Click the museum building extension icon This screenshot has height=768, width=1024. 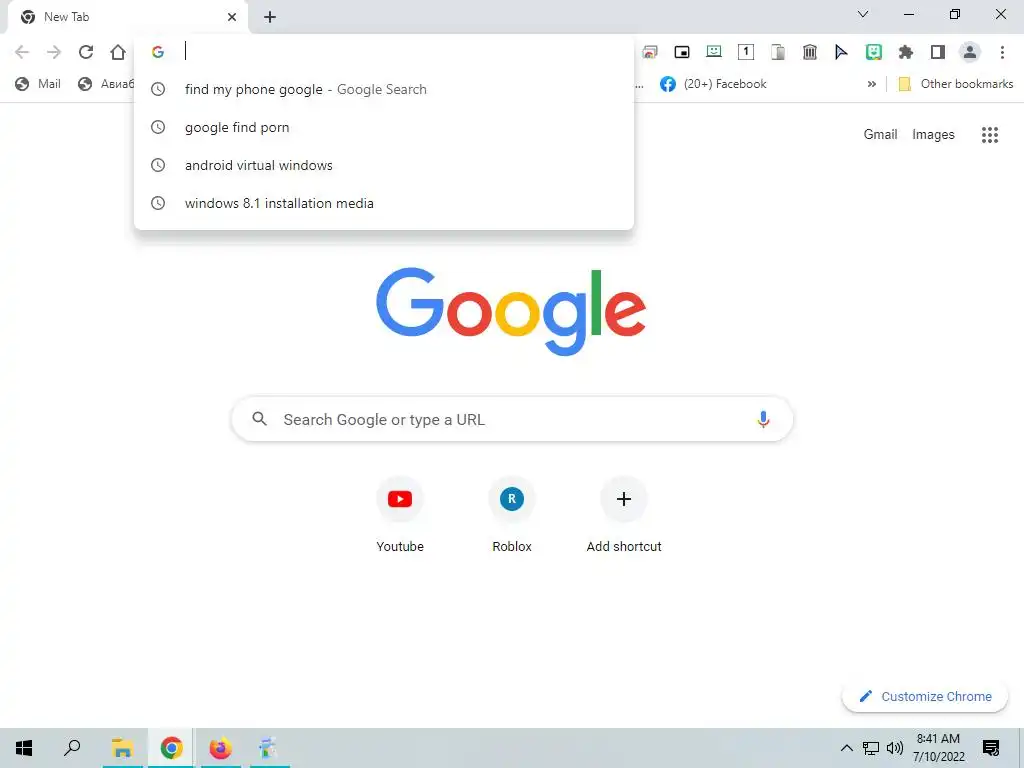(x=810, y=52)
